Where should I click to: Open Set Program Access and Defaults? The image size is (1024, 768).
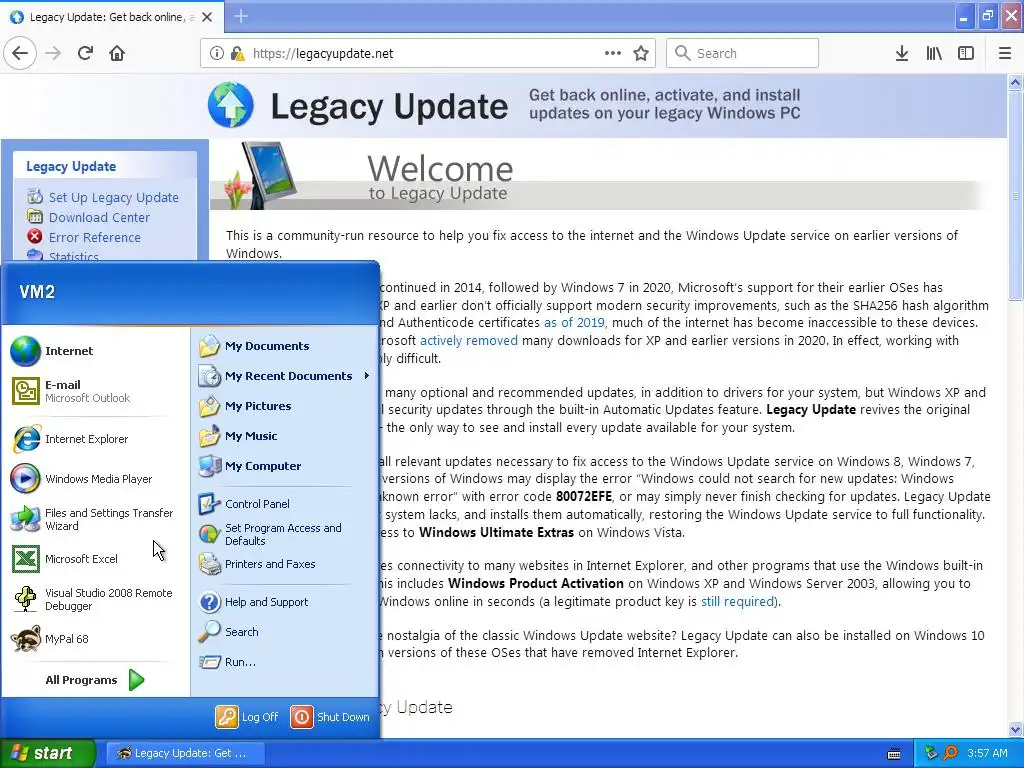[284, 534]
